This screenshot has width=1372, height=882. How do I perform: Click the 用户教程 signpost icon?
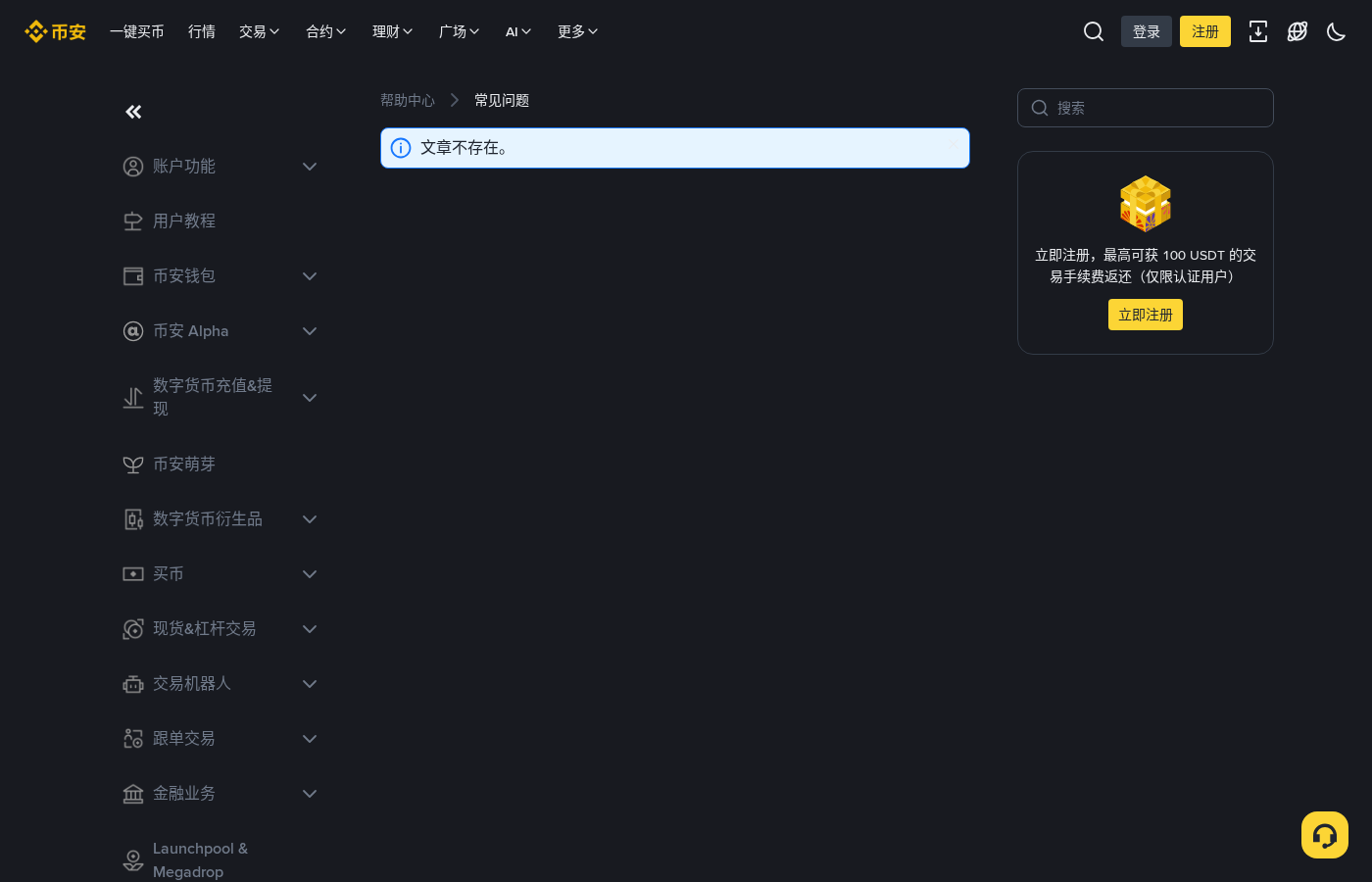point(133,221)
